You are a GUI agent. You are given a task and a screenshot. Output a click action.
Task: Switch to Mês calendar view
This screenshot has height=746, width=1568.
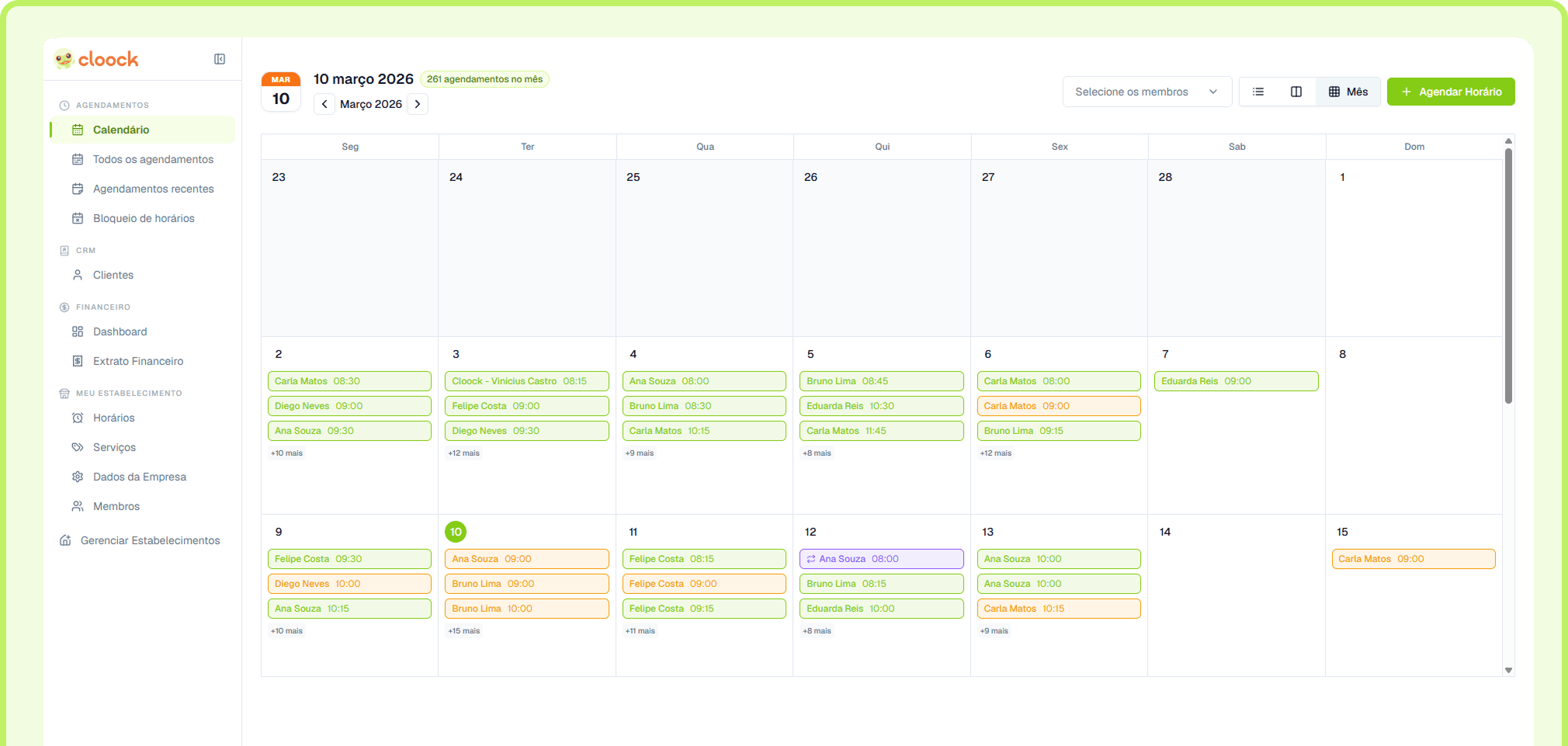click(x=1348, y=91)
